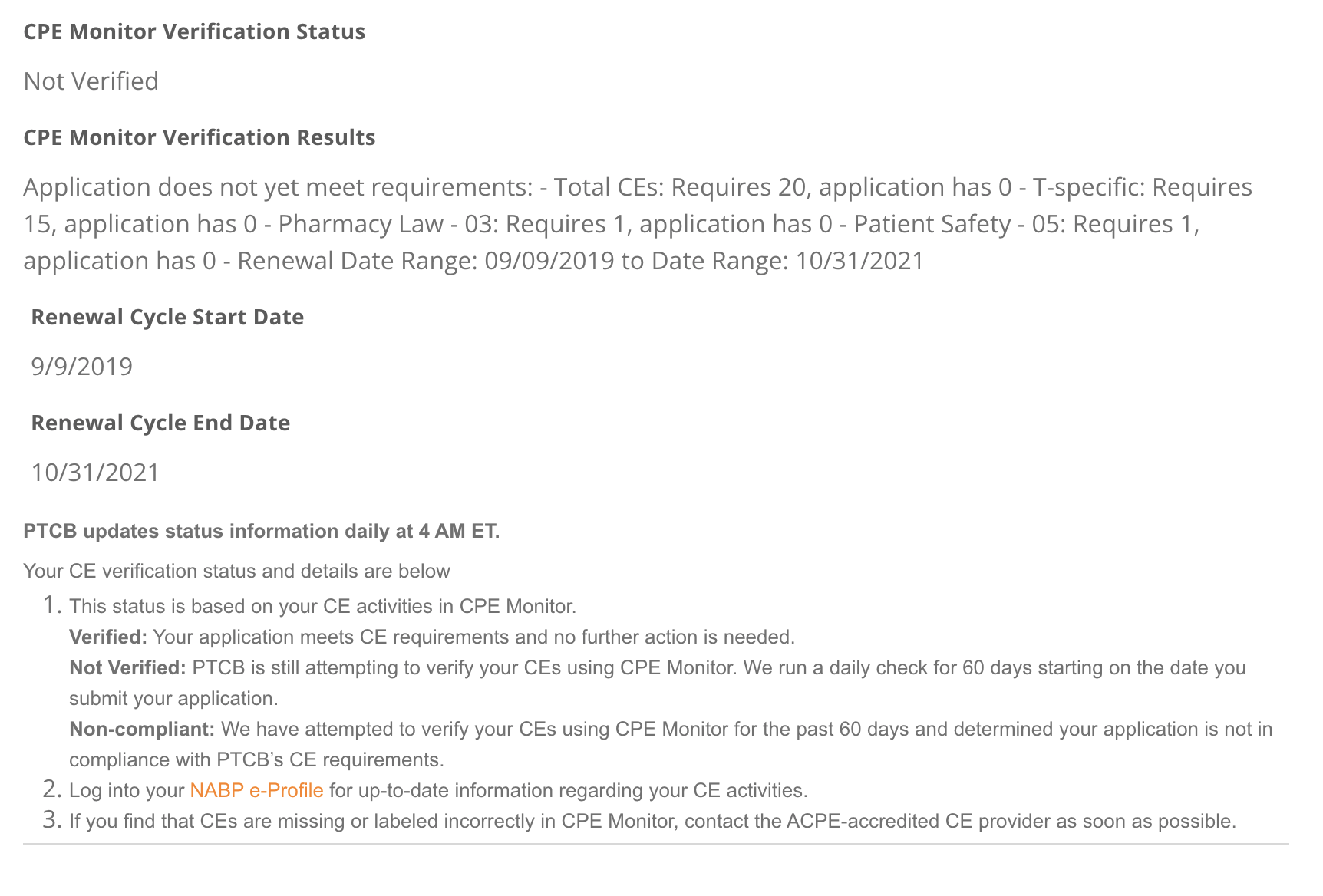This screenshot has height=896, width=1323.
Task: Select the 10/31/2021 end date value
Action: pyautogui.click(x=95, y=473)
